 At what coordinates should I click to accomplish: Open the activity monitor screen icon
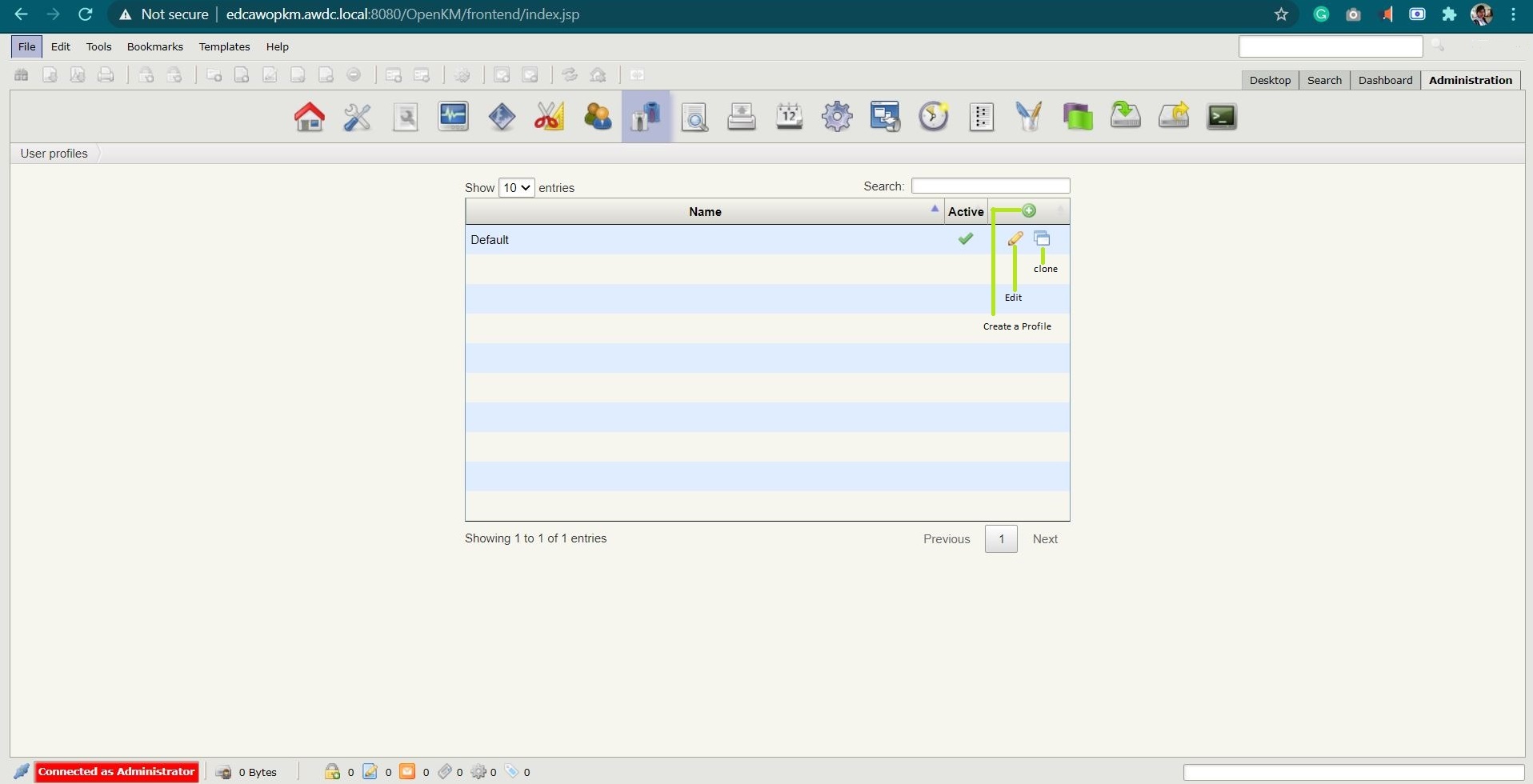[x=454, y=117]
